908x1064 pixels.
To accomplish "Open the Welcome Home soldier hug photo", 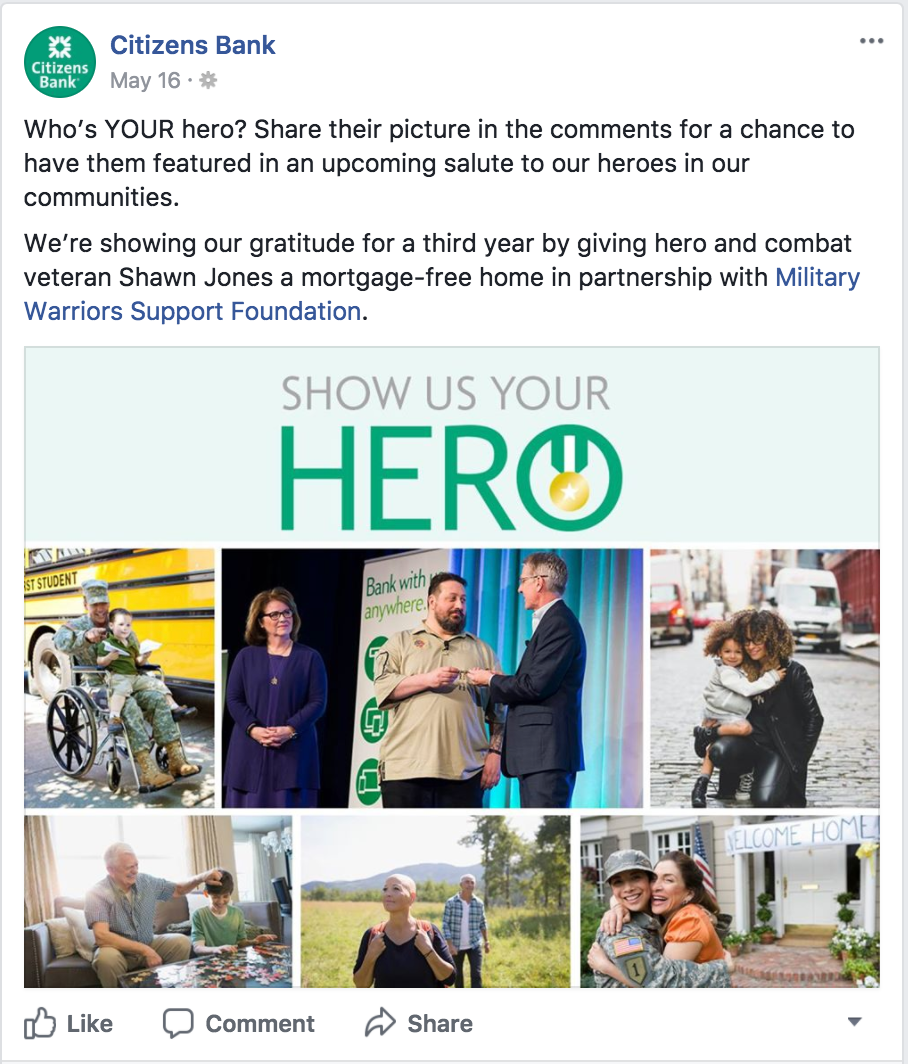I will [730, 901].
